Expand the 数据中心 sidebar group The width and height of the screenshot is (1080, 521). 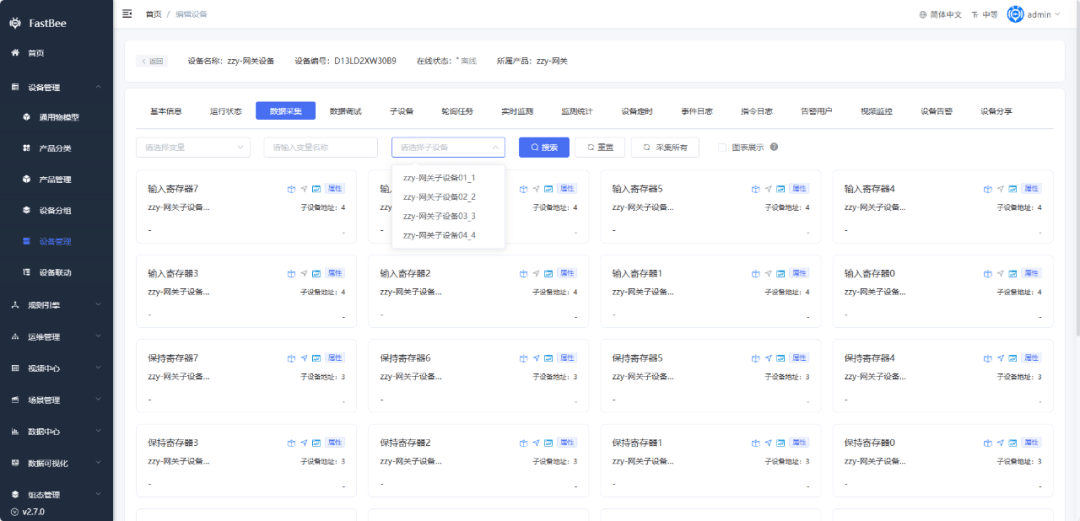click(x=56, y=431)
